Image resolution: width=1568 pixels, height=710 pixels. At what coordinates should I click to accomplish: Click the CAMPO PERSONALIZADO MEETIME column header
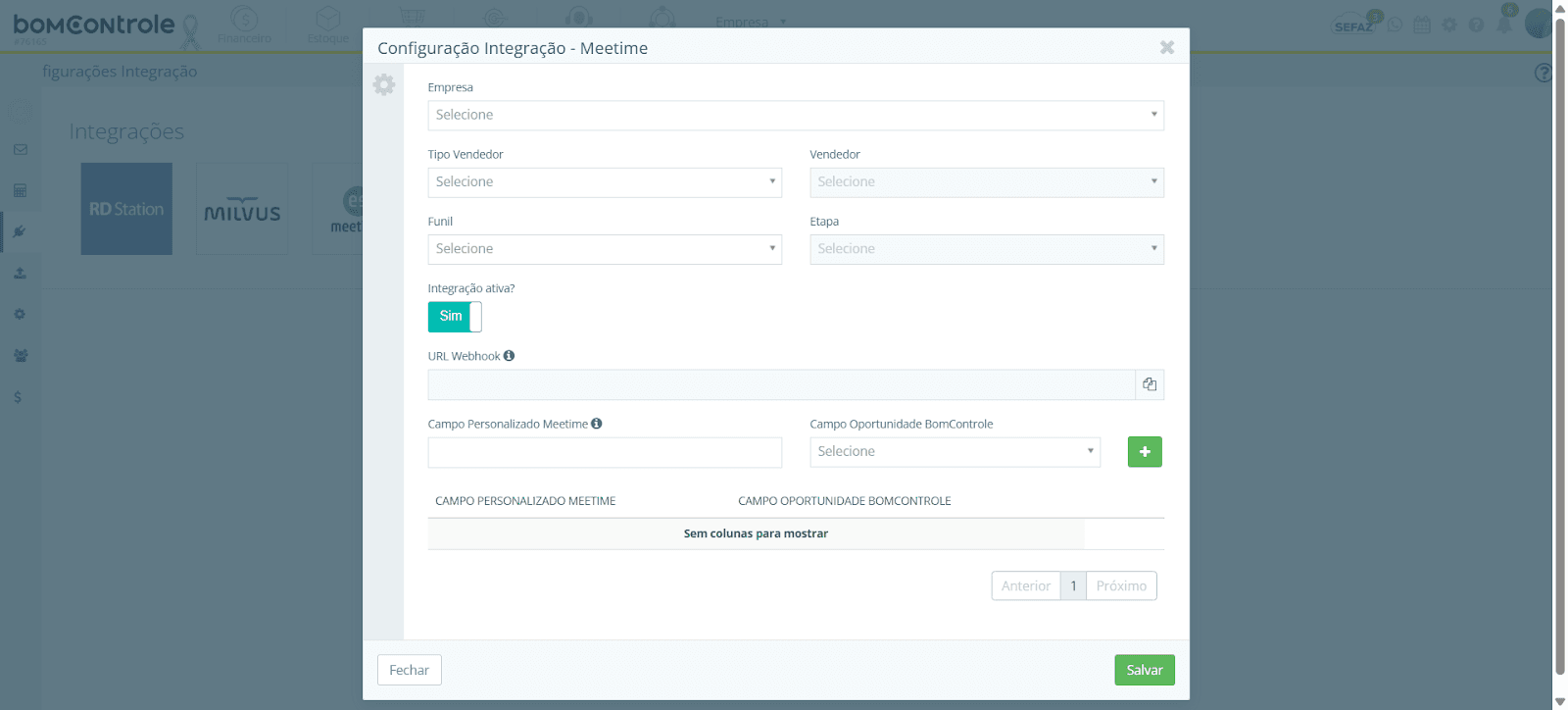click(525, 501)
